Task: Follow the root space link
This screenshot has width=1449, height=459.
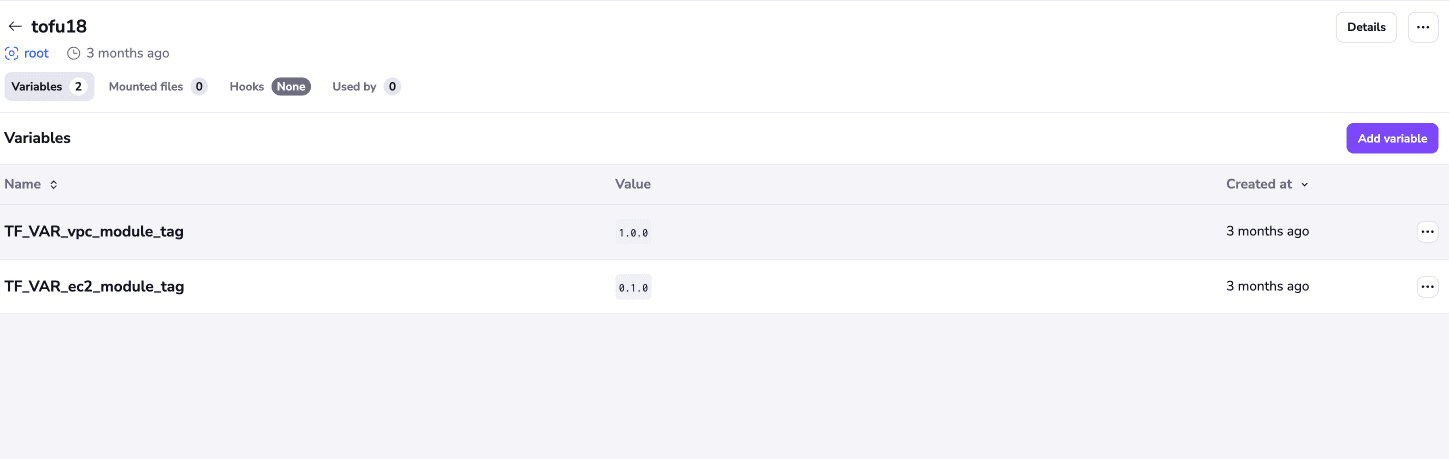Action: tap(36, 53)
